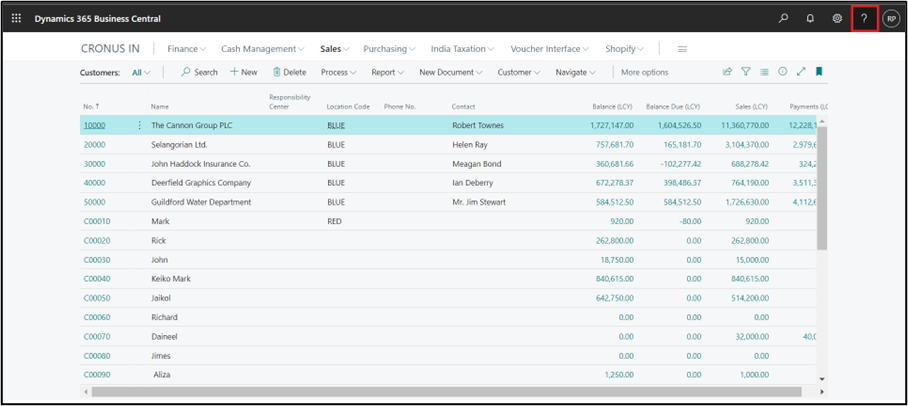Expand the Finance menu
Viewport: 908px width, 406px height.
(187, 49)
